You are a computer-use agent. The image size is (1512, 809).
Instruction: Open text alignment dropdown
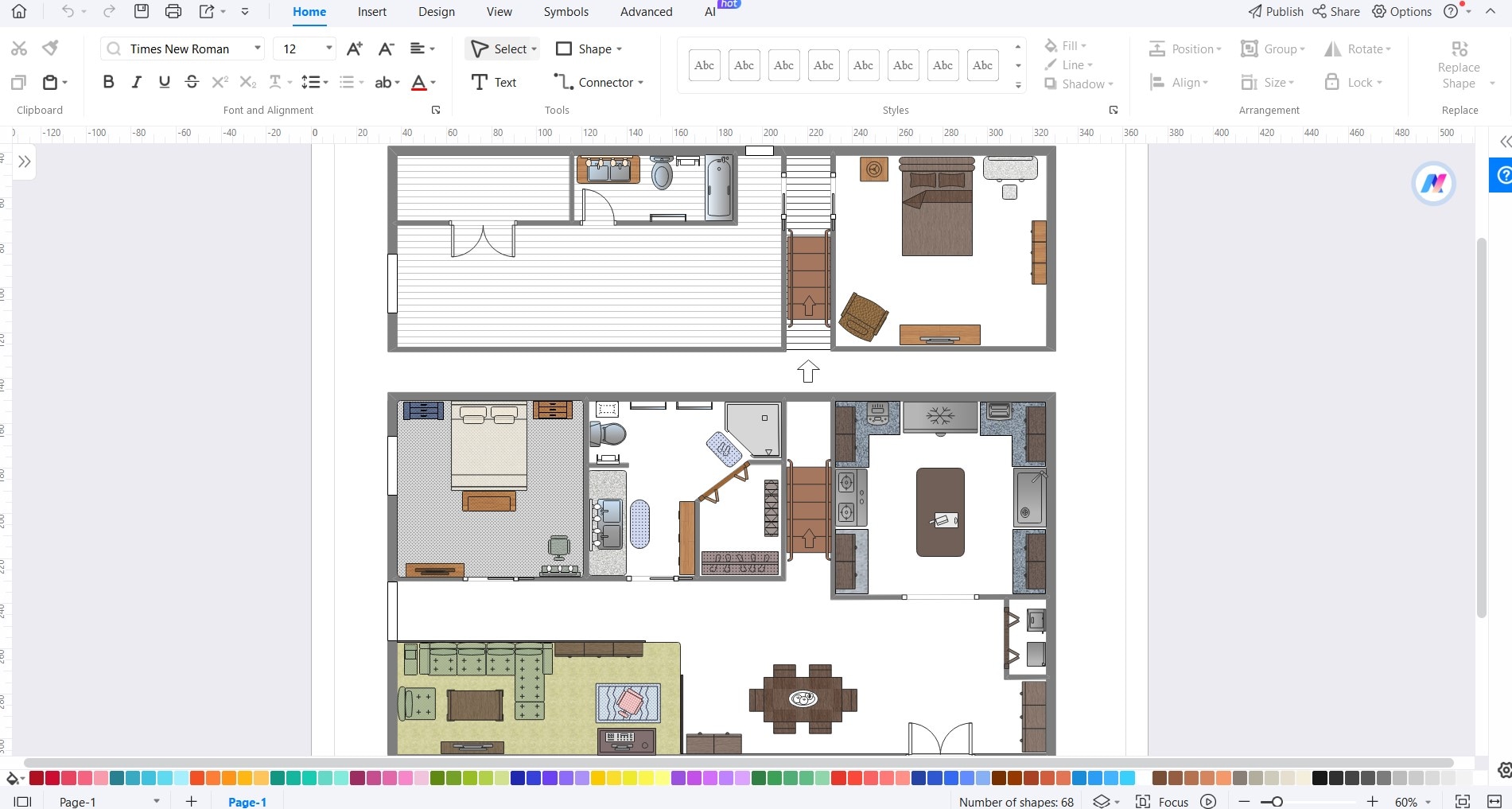(x=422, y=49)
